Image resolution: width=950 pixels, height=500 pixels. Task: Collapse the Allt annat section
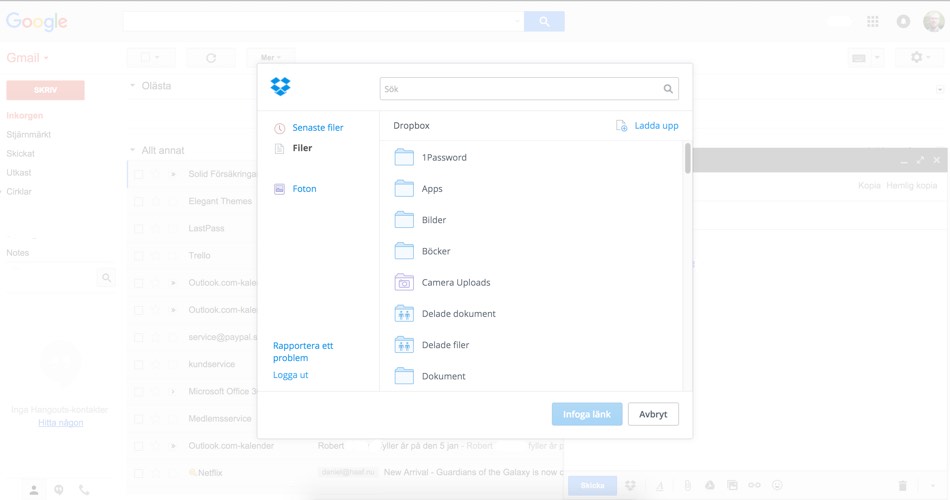click(133, 150)
